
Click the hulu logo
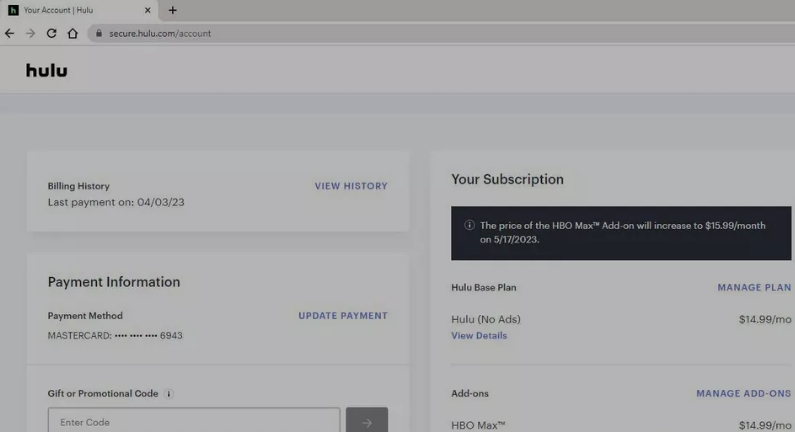click(x=47, y=70)
